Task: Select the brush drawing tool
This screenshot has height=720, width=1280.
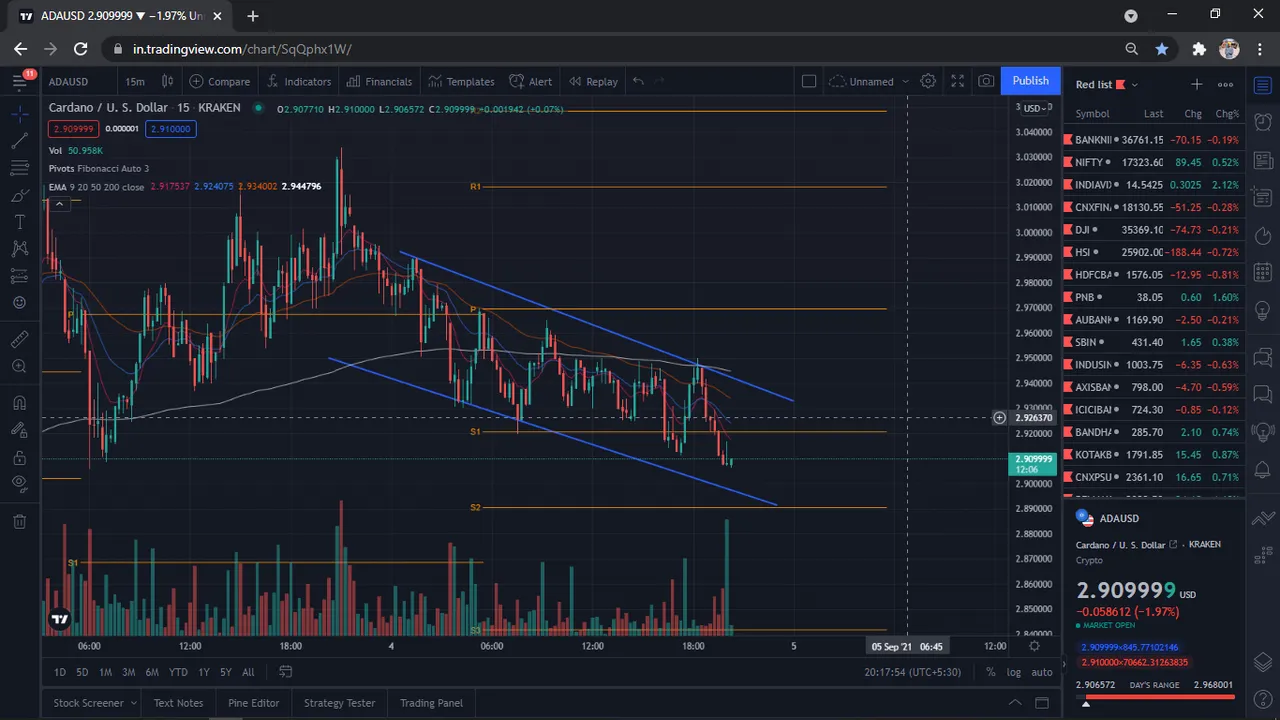Action: pos(19,195)
